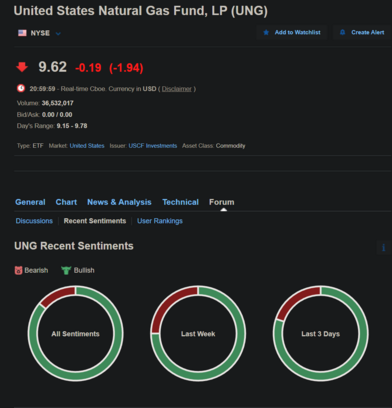Image resolution: width=392 pixels, height=408 pixels.
Task: Click the All Sentiments donut chart
Action: (76, 333)
